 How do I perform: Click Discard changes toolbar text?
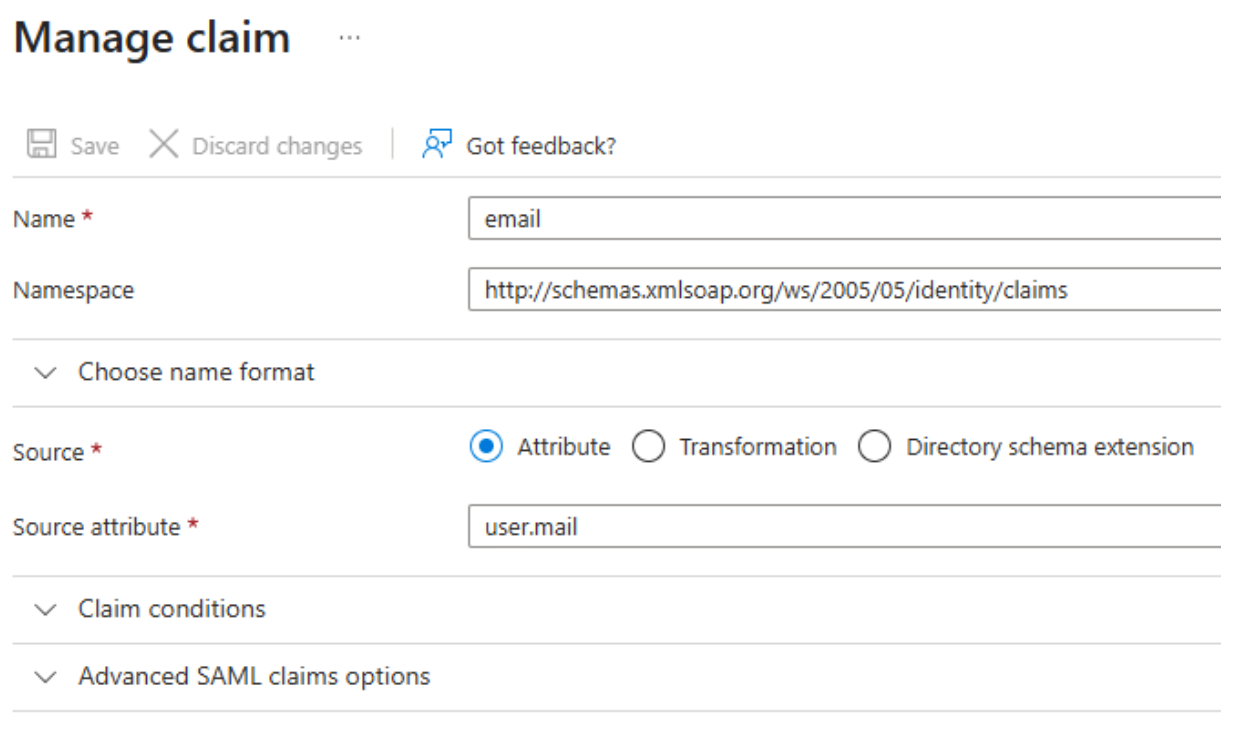click(277, 146)
